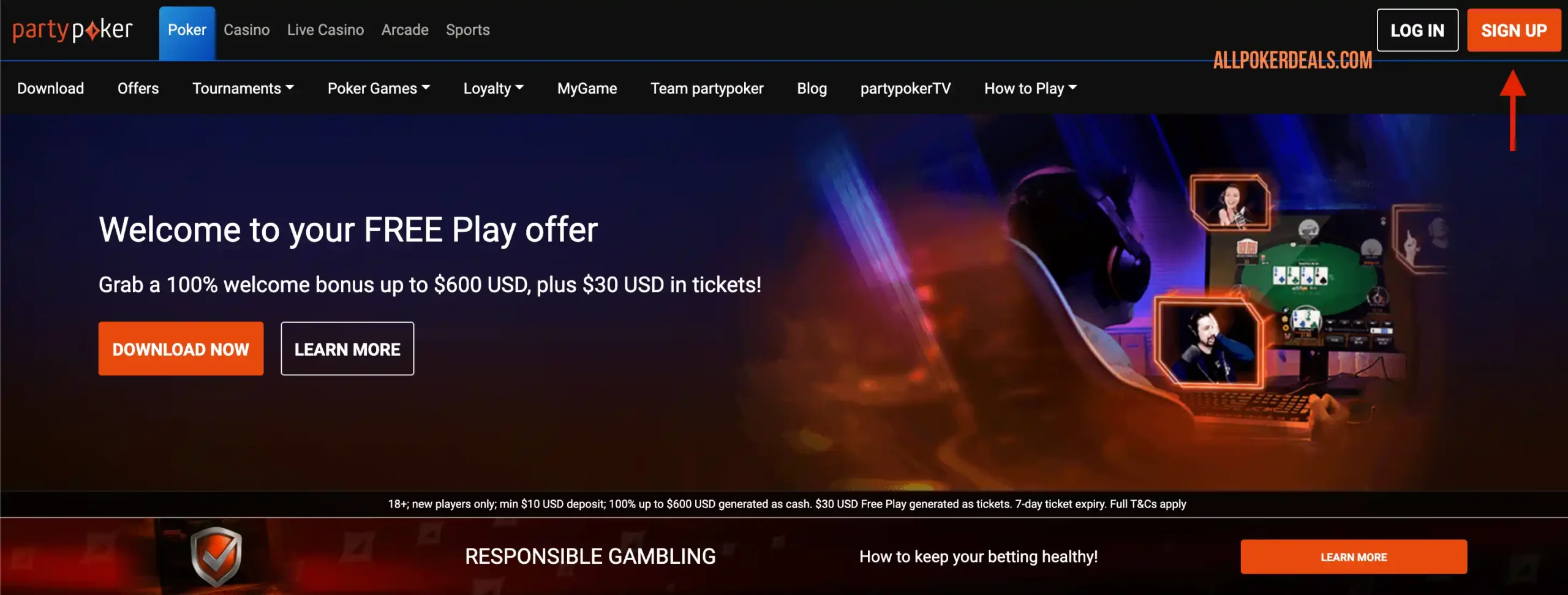
Task: Expand the Tournaments dropdown menu
Action: (243, 88)
